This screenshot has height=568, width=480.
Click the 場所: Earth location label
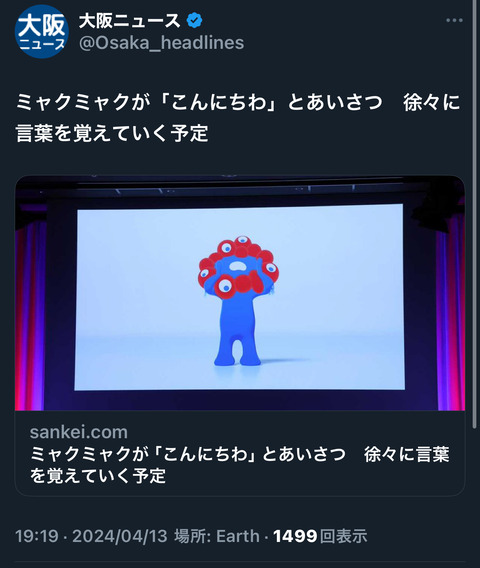[217, 536]
